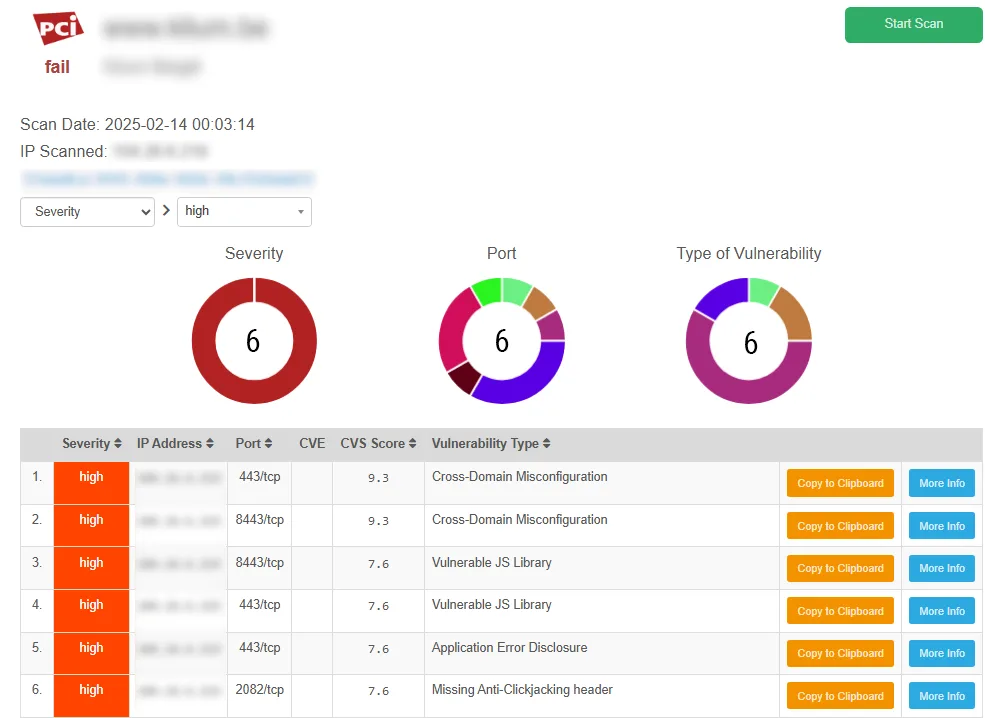Copy row 3 Vulnerable JS Library to clipboard
Screen dimensions: 985x718
pyautogui.click(x=840, y=568)
